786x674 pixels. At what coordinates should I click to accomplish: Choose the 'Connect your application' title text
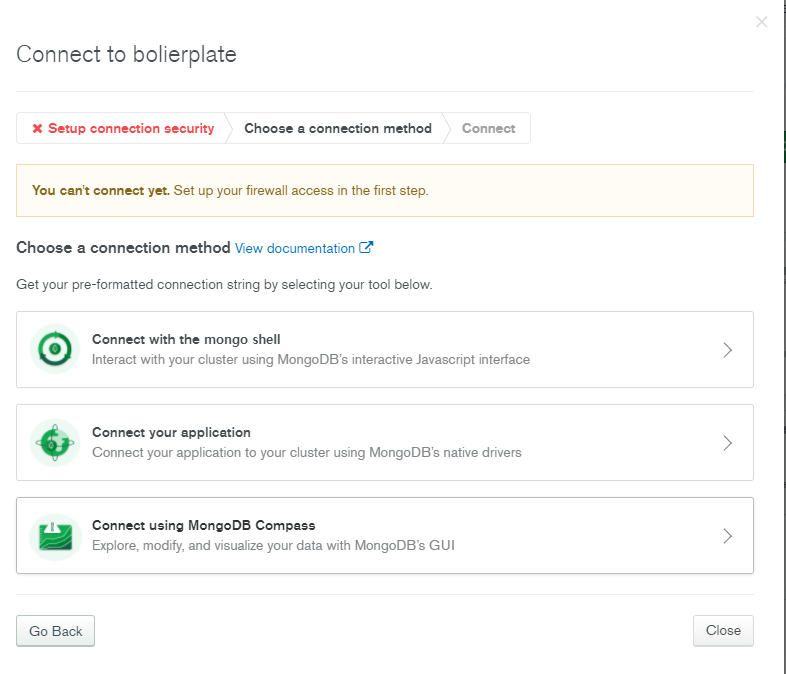(x=171, y=432)
